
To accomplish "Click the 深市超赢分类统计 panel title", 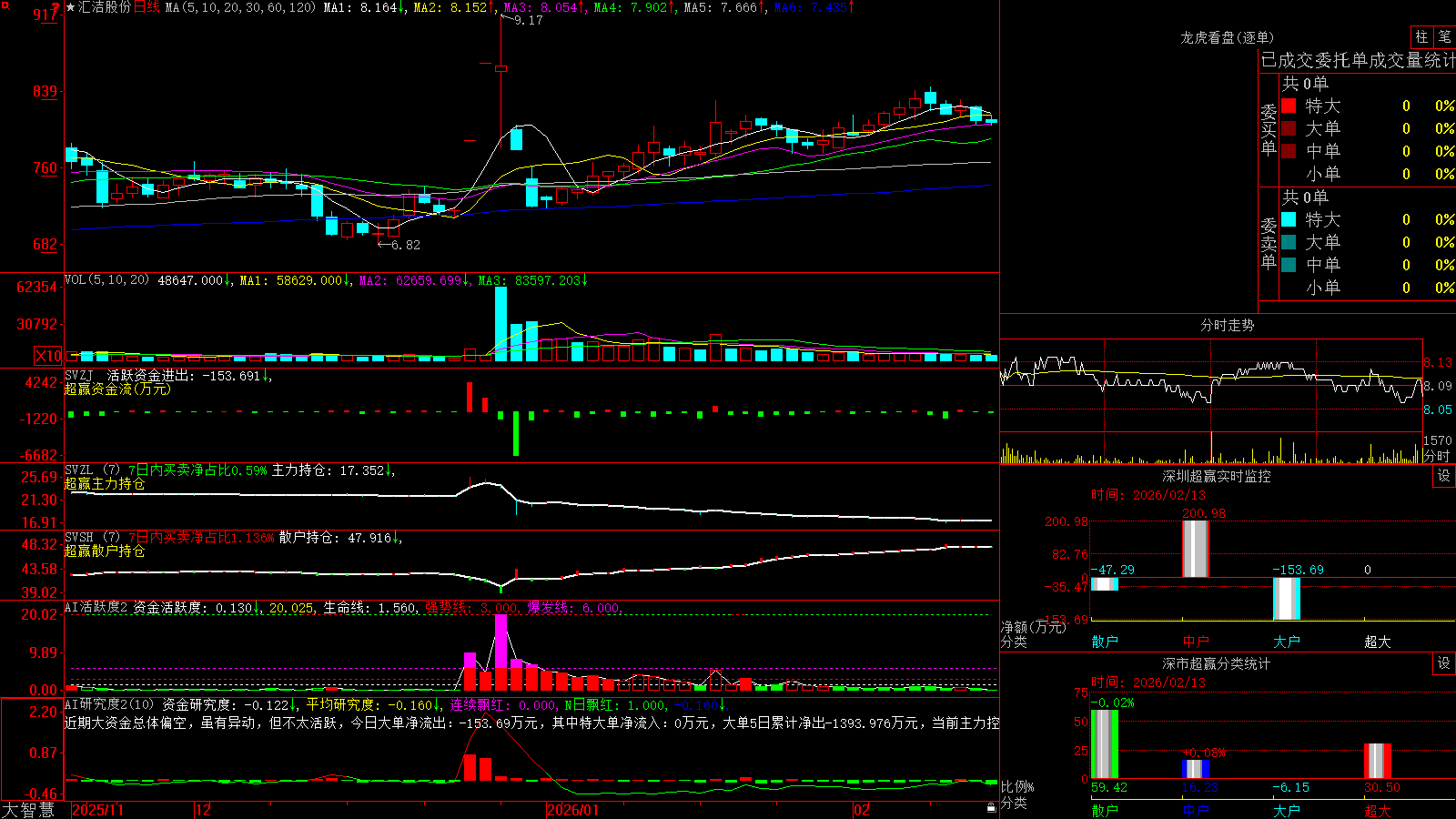I will click(x=1216, y=663).
